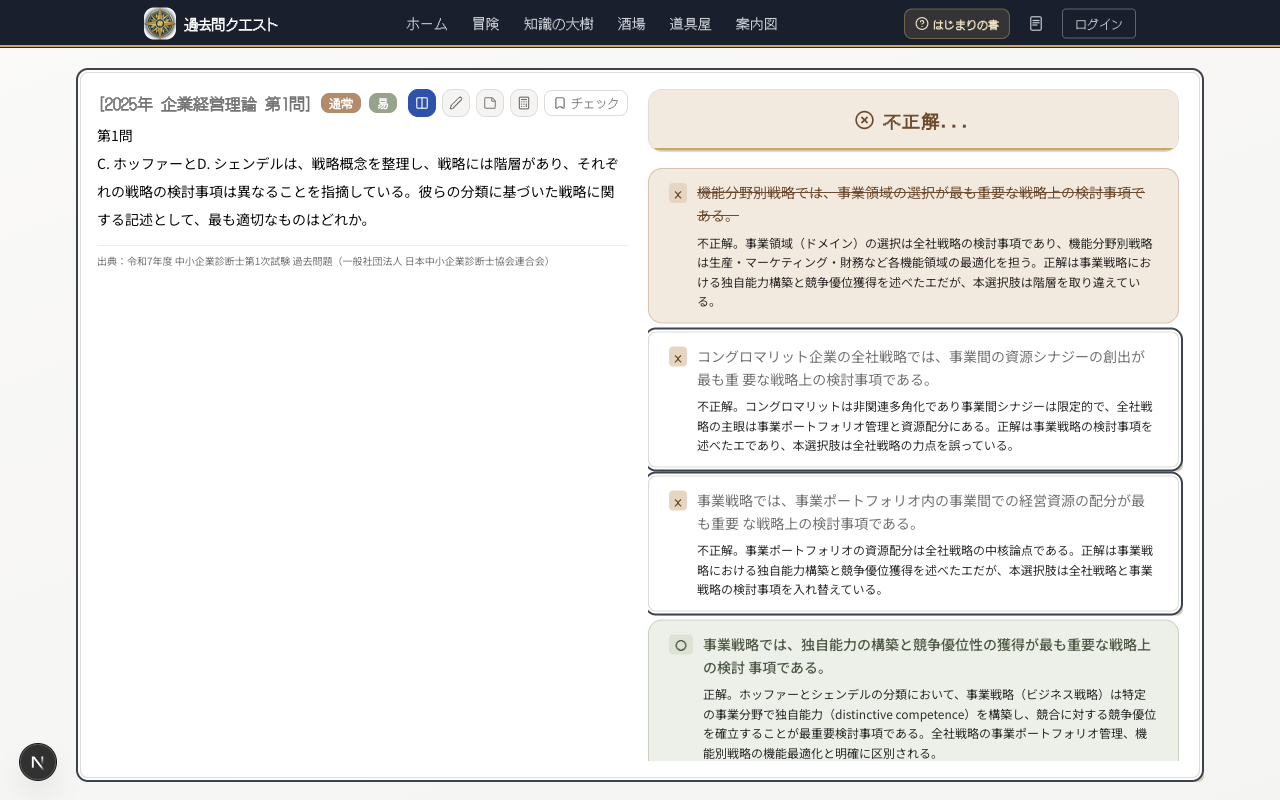
Task: Click the 出典 source citation line
Action: [323, 261]
